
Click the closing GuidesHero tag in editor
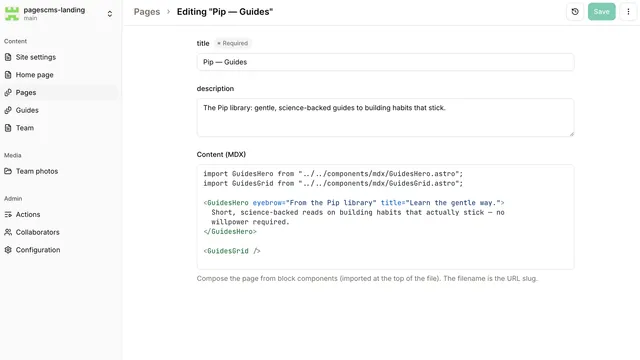(230, 232)
